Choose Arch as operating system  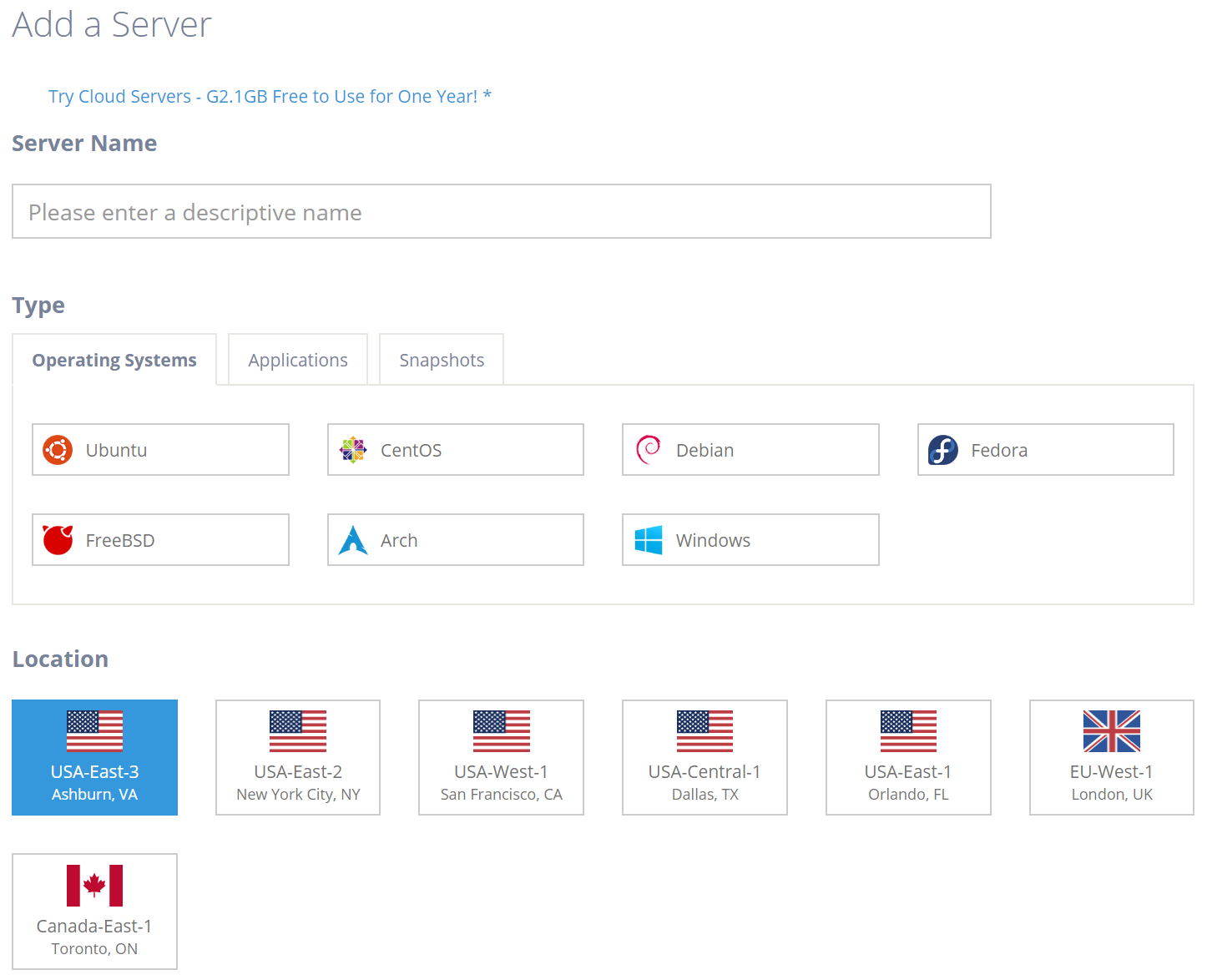pos(456,540)
